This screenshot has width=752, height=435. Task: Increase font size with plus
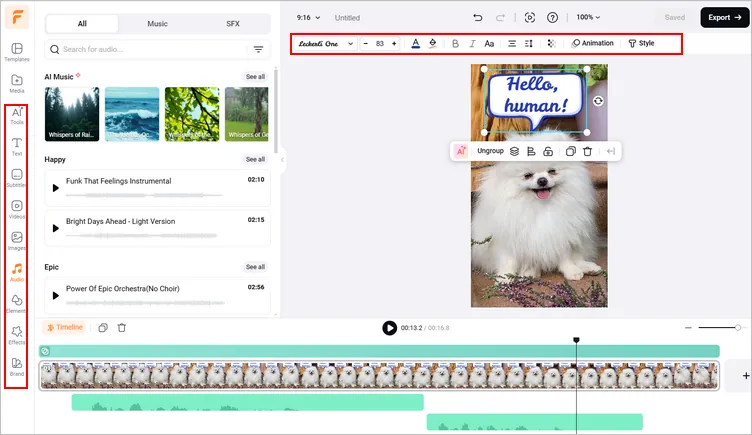coord(394,44)
